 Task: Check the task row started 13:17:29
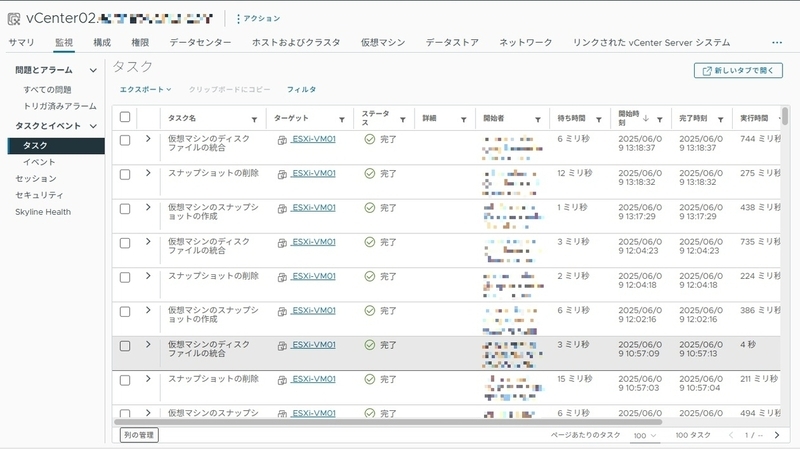pos(124,209)
